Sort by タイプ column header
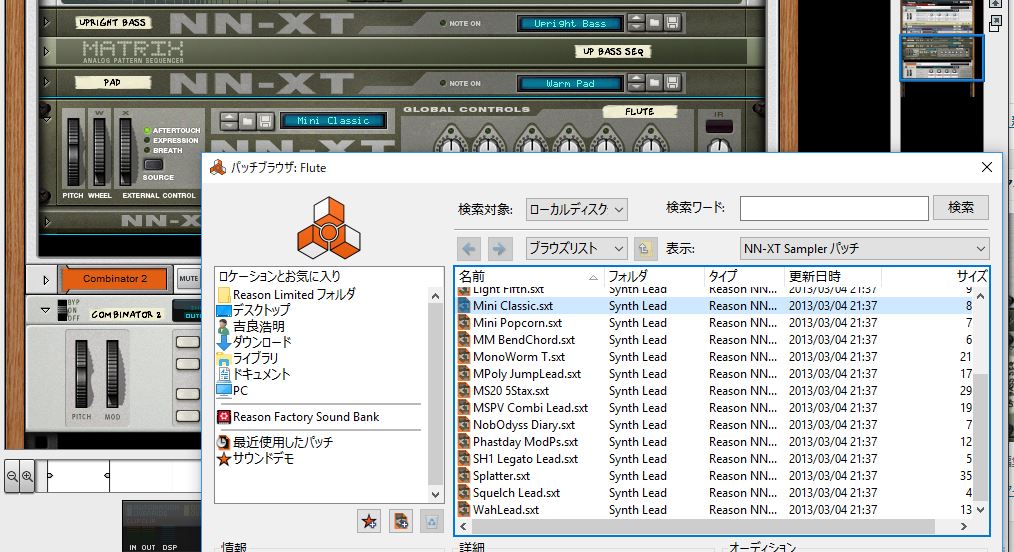The height and width of the screenshot is (552, 1014). pos(744,277)
